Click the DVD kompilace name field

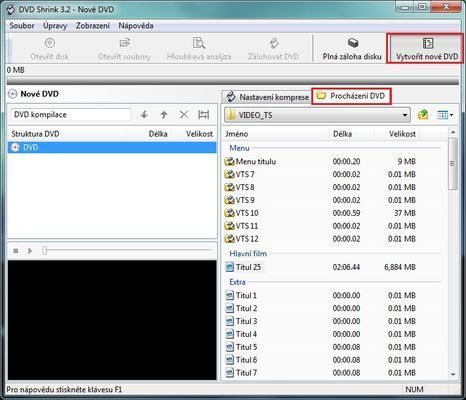click(71, 115)
